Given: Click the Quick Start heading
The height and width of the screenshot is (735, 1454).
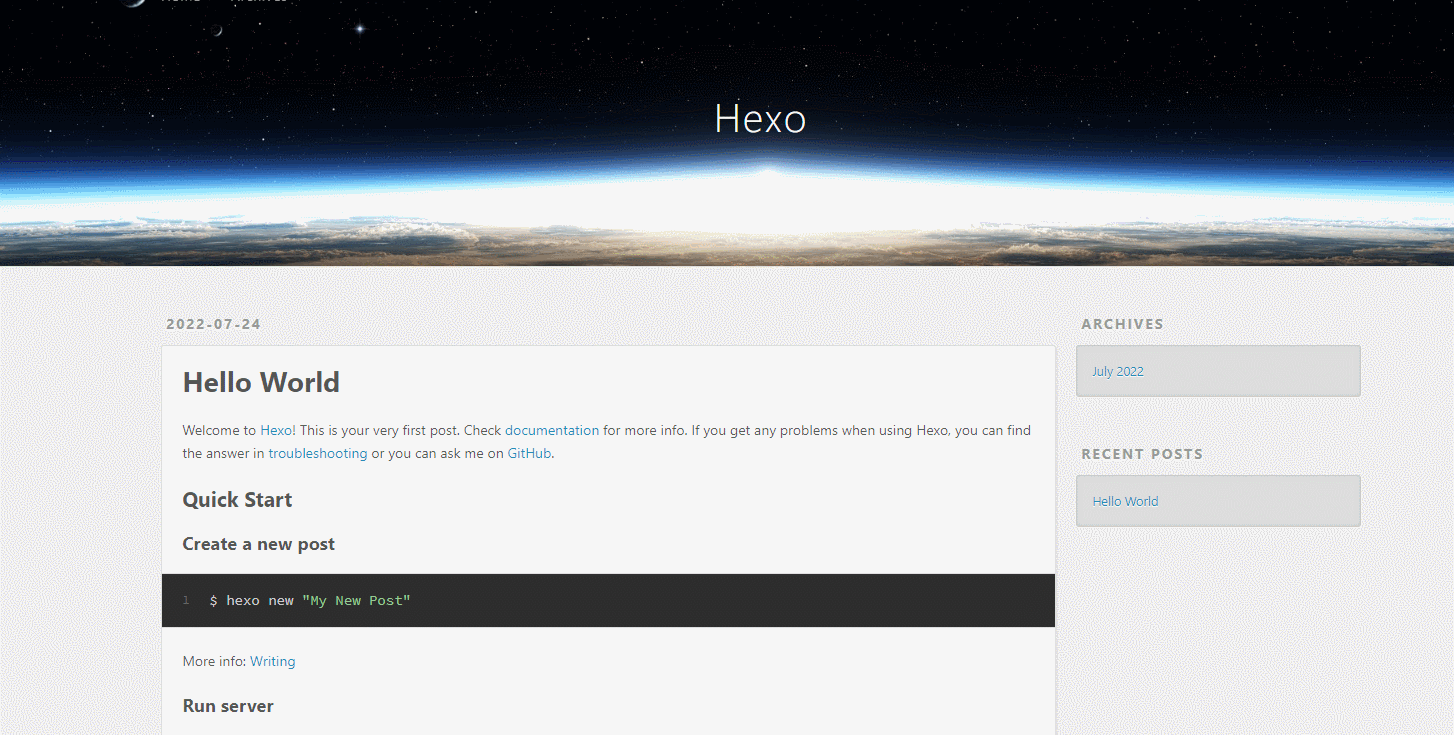Looking at the screenshot, I should pyautogui.click(x=237, y=500).
